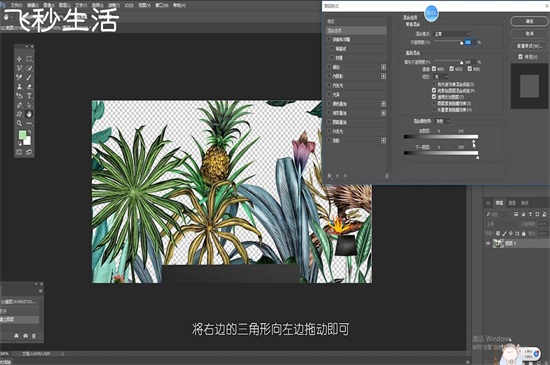Filter layers by type layers icon

[530, 214]
